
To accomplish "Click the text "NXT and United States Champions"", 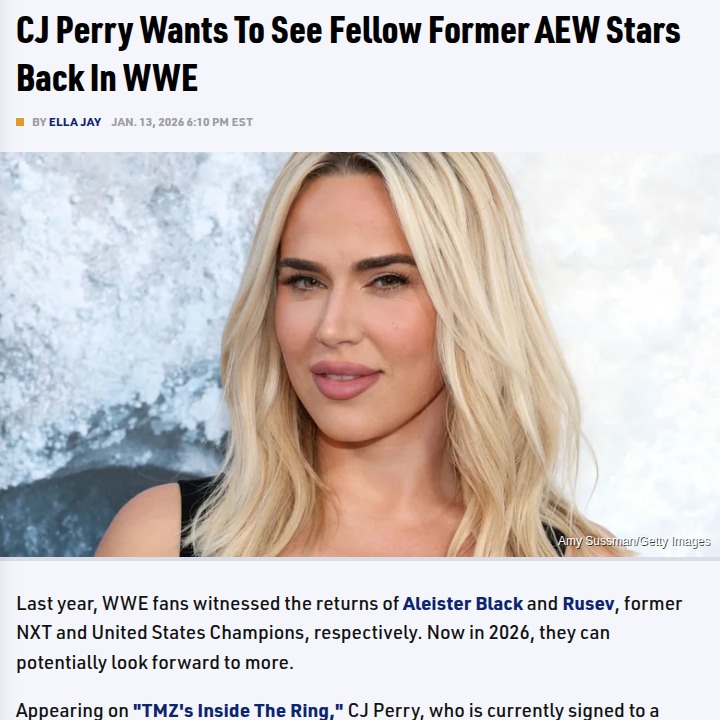I will [161, 633].
